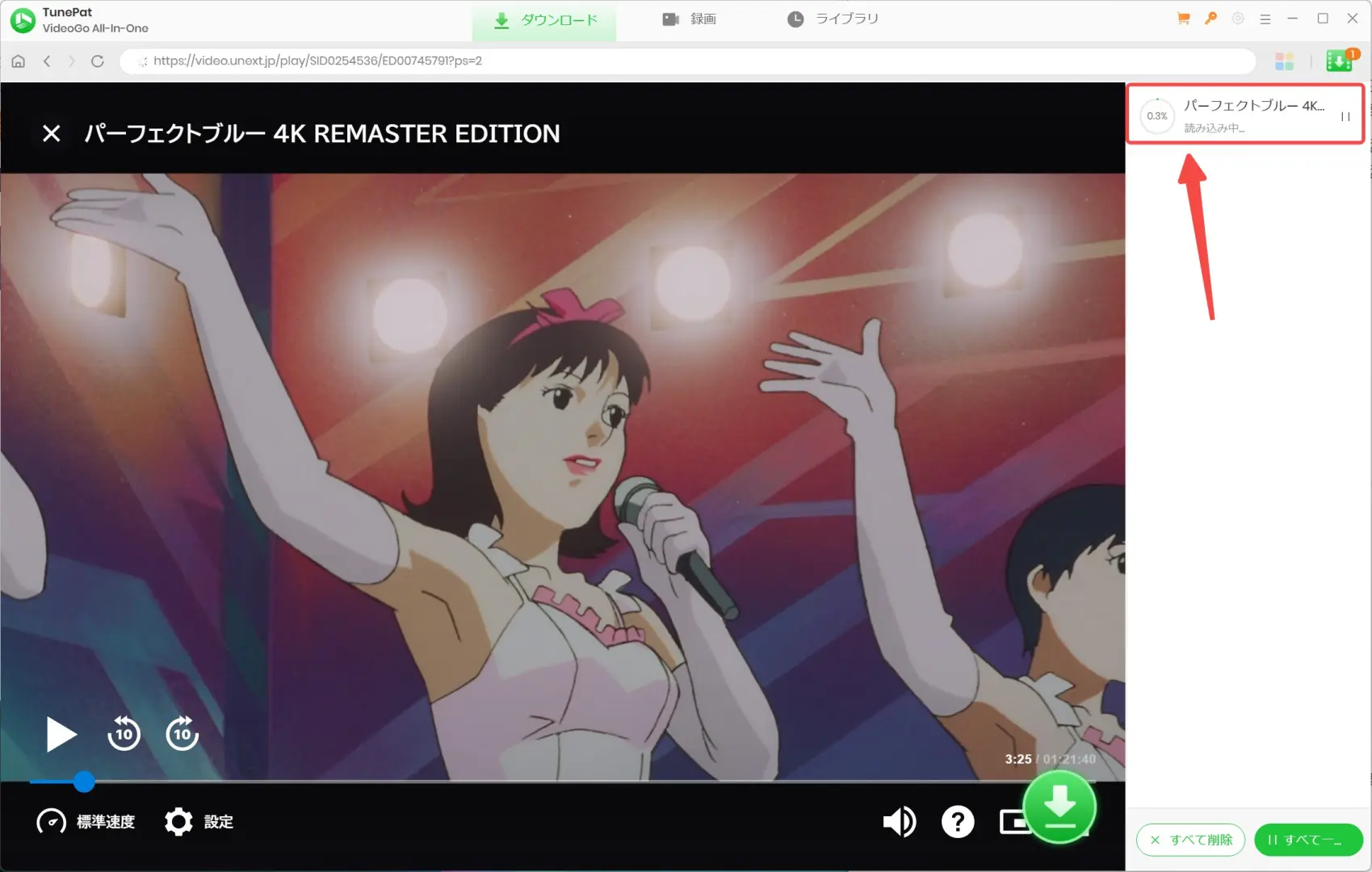The image size is (1372, 872).
Task: Click the orange key registration icon
Action: pos(1210,18)
